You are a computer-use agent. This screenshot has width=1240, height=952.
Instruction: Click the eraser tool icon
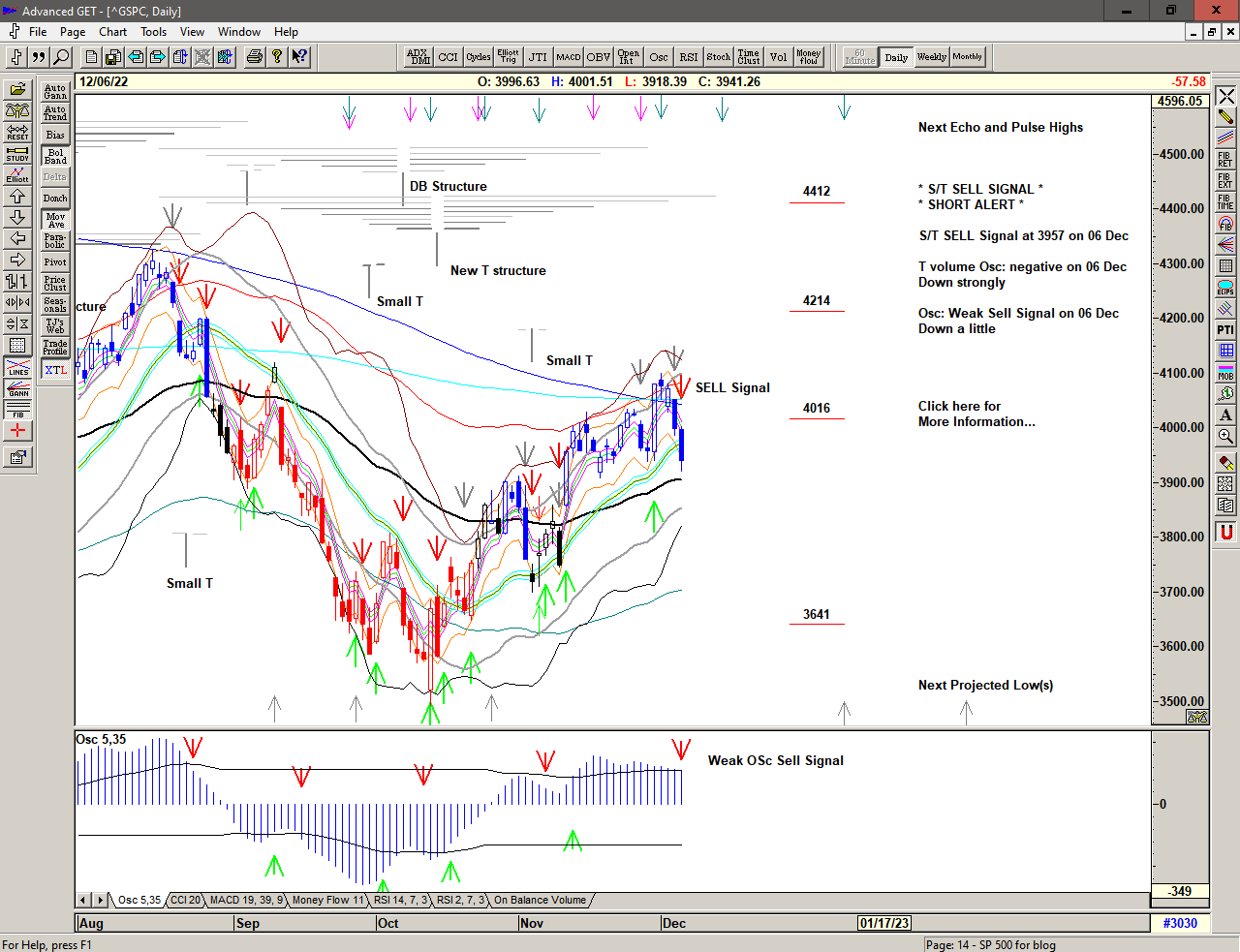point(1225,463)
